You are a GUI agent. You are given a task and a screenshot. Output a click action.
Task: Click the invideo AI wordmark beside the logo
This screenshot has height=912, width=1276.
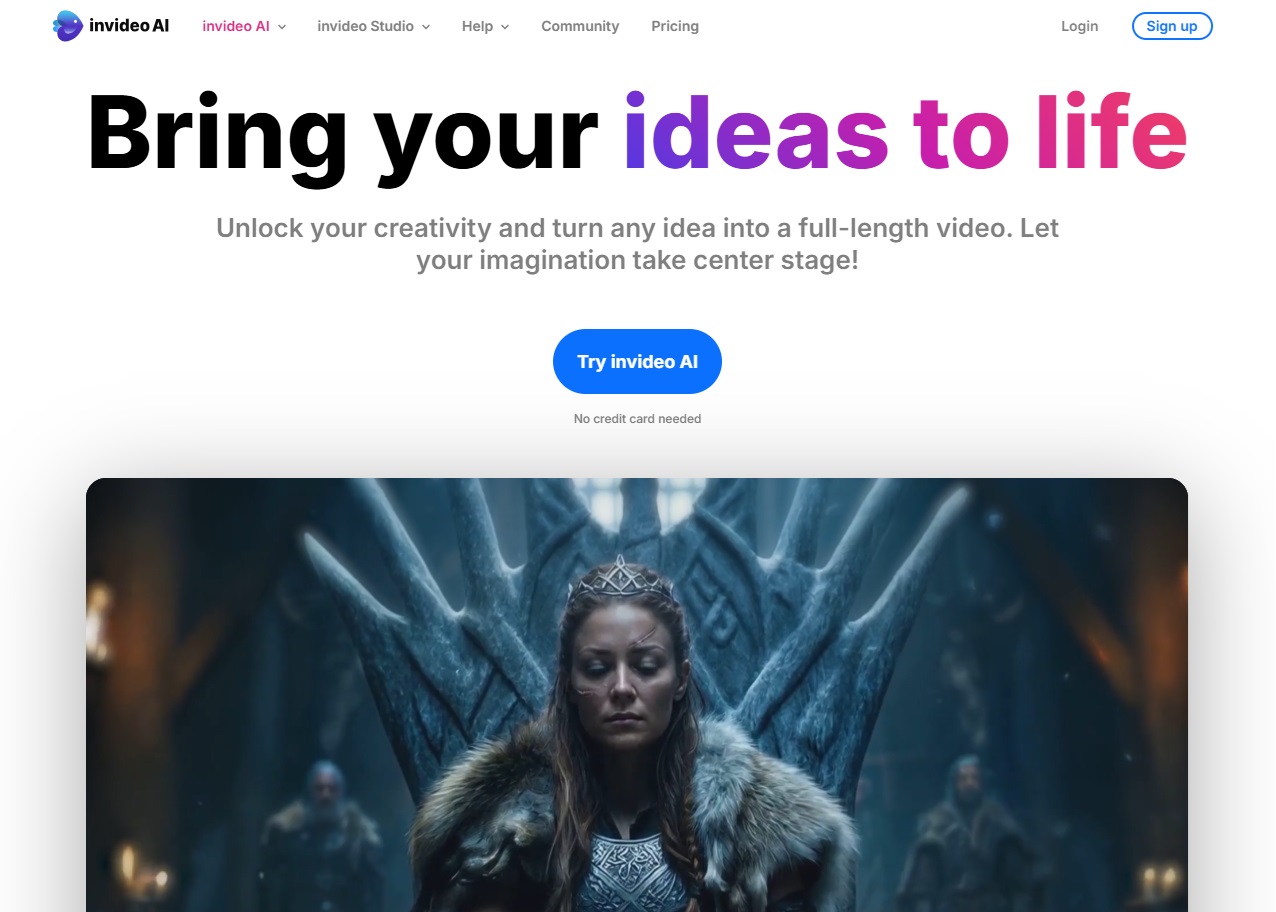click(129, 26)
